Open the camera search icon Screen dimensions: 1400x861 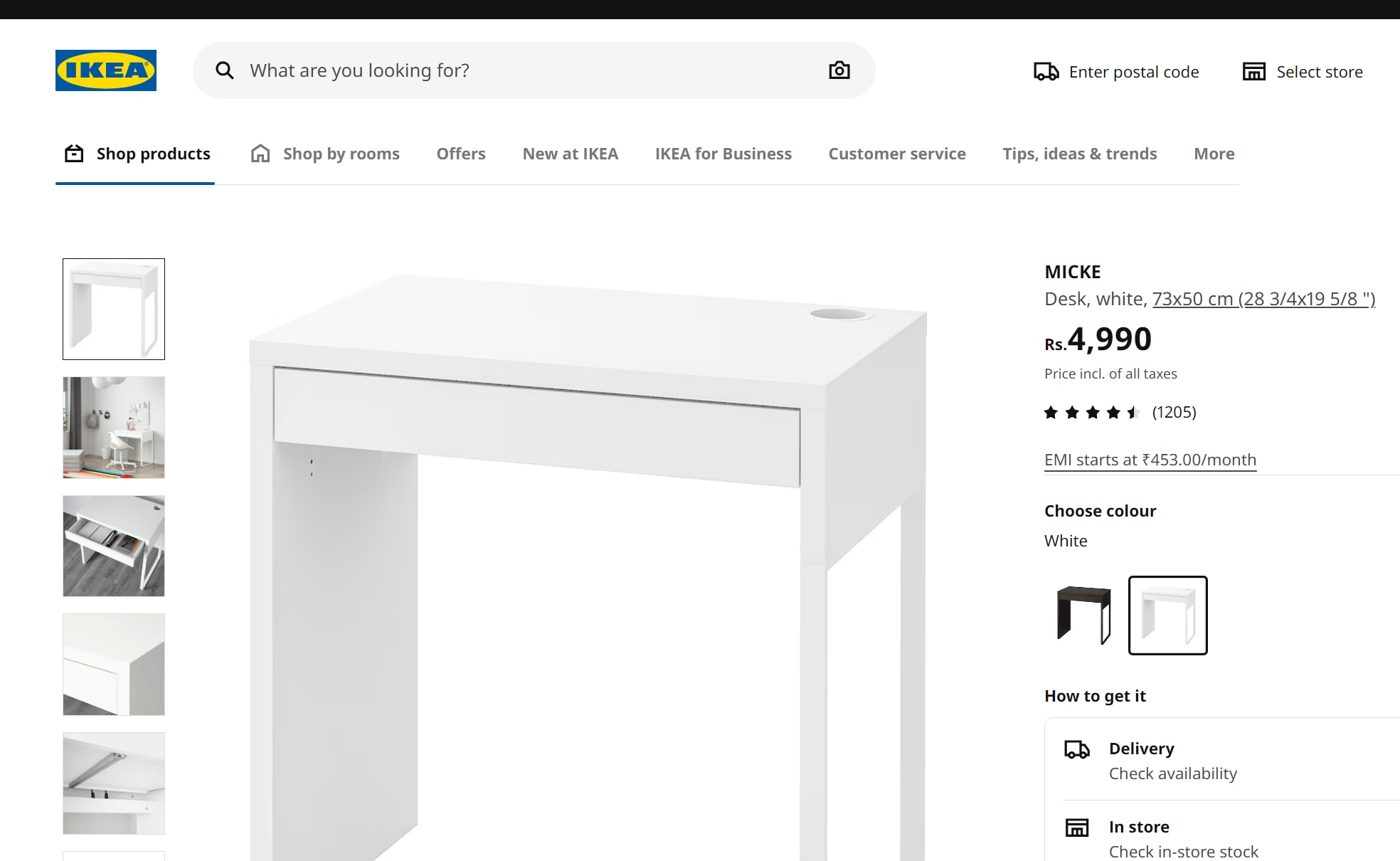[x=840, y=70]
